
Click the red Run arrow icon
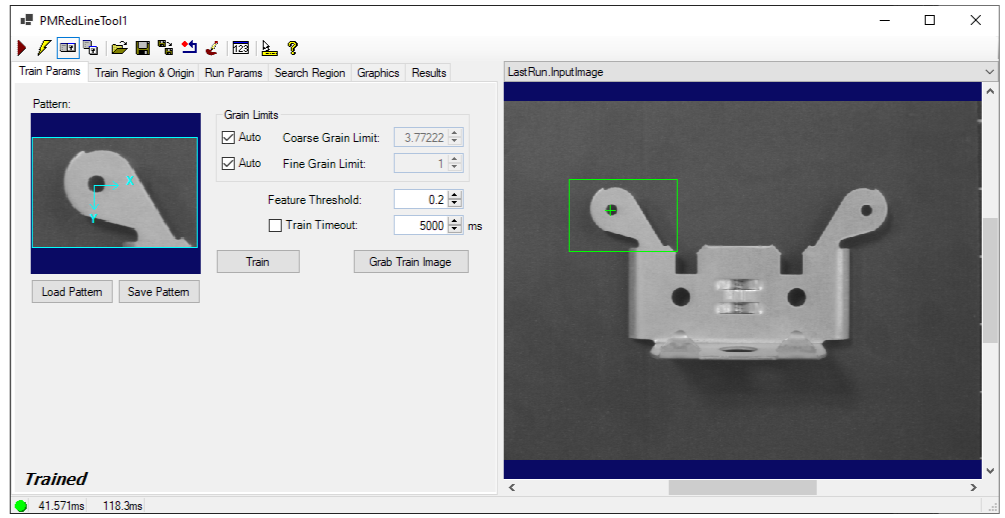[x=22, y=47]
